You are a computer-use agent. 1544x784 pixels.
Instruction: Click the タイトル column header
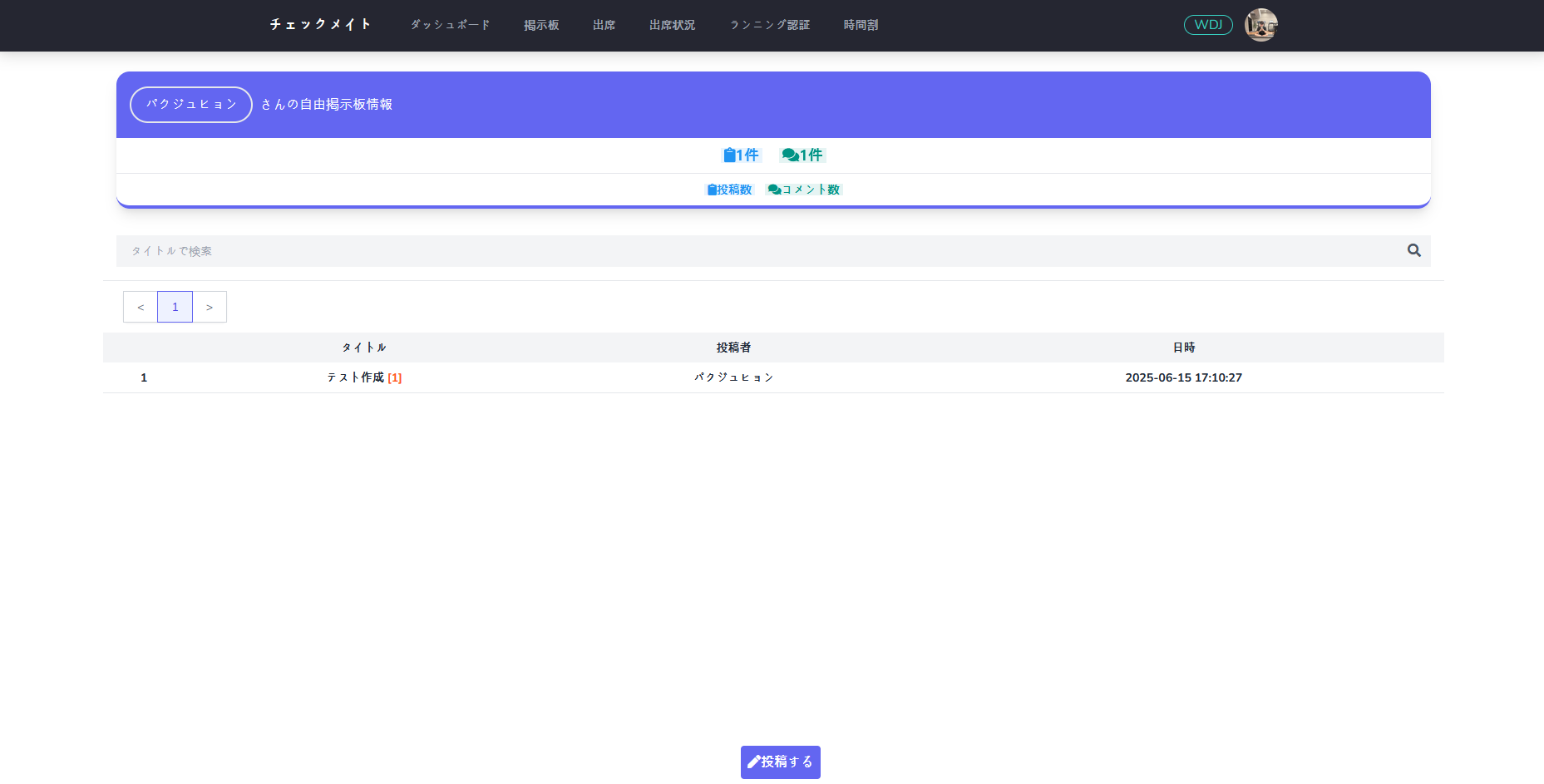pos(364,348)
